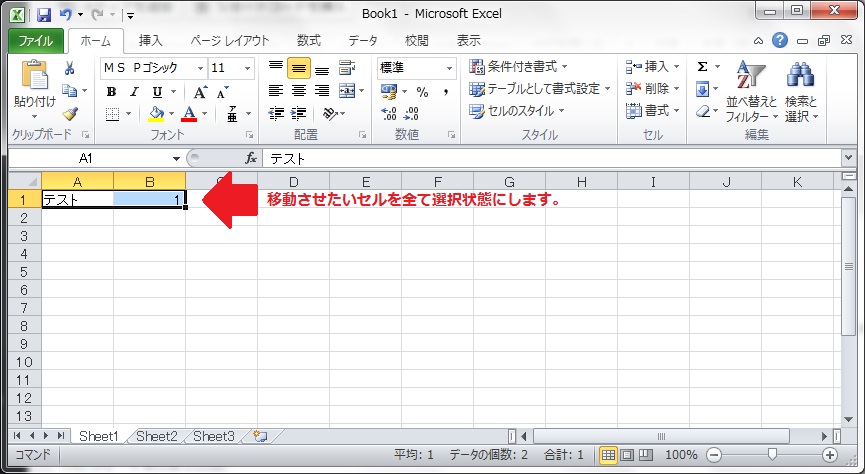
Task: Open Excel Help question mark icon
Action: pos(779,40)
